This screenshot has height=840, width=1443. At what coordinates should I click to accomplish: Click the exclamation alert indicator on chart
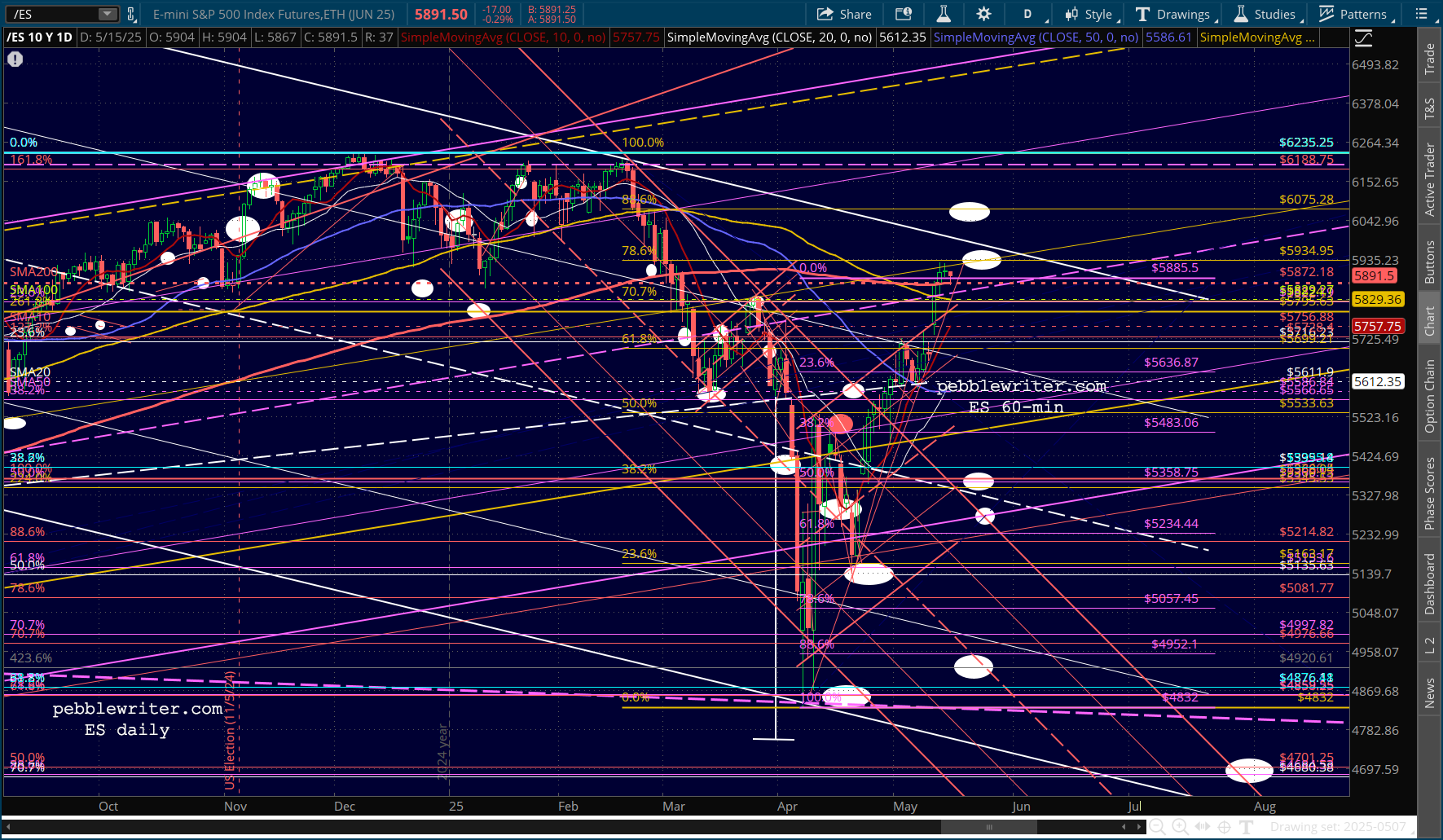click(x=15, y=59)
